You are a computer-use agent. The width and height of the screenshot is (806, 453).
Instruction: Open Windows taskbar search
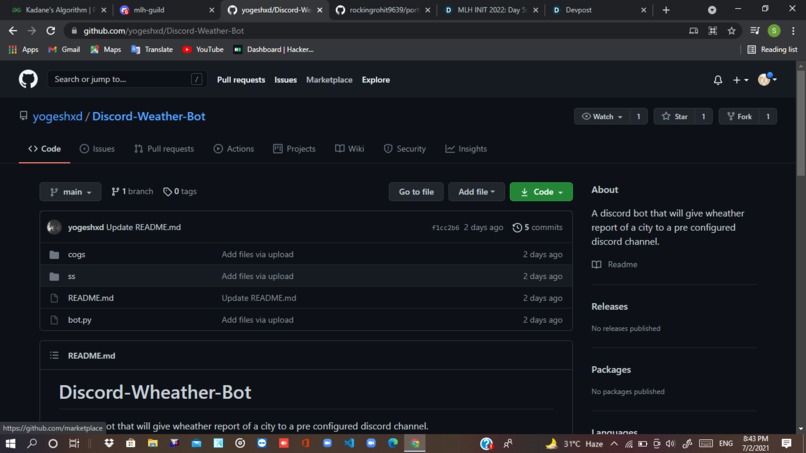tap(32, 443)
